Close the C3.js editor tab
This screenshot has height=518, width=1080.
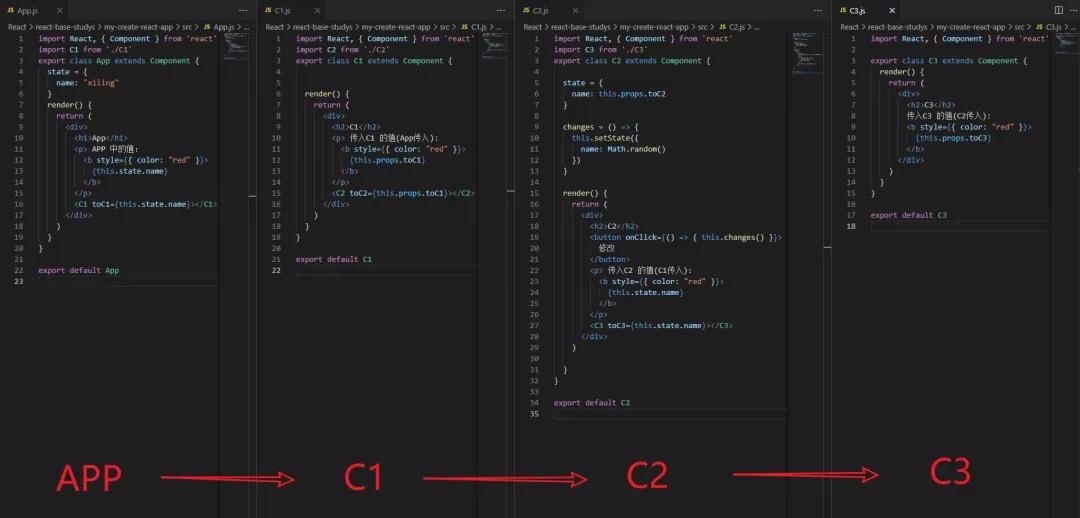(x=892, y=11)
